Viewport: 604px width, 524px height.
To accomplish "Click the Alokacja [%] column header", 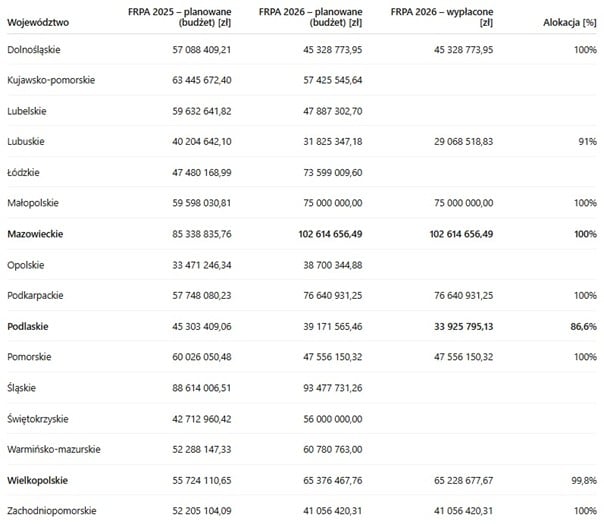I will pos(570,21).
